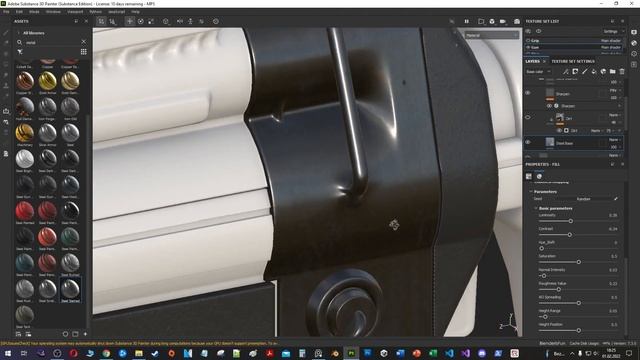Click the camera screenshot icon in viewport toolbar

tap(517, 21)
